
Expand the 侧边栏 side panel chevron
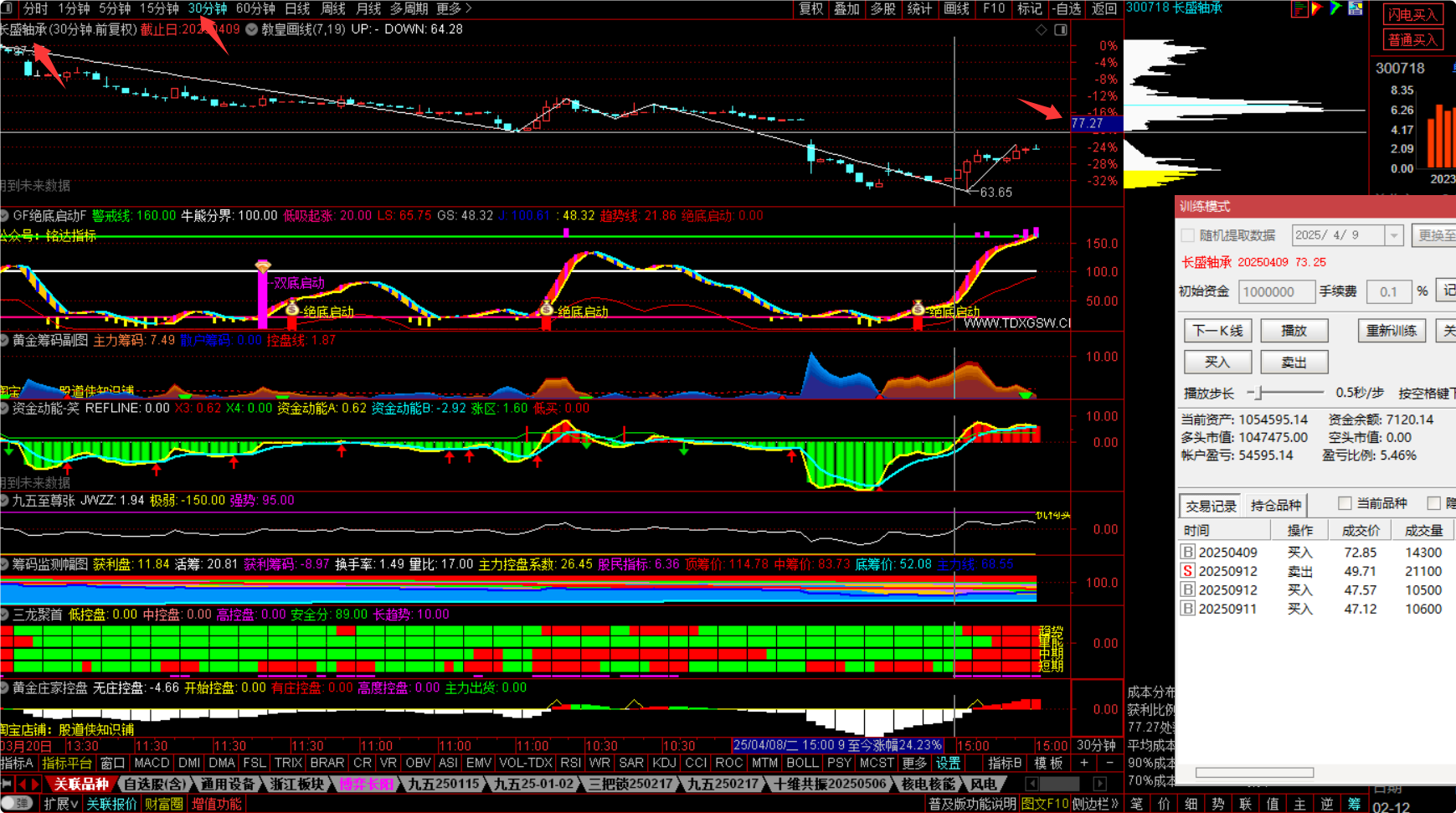pyautogui.click(x=1096, y=804)
